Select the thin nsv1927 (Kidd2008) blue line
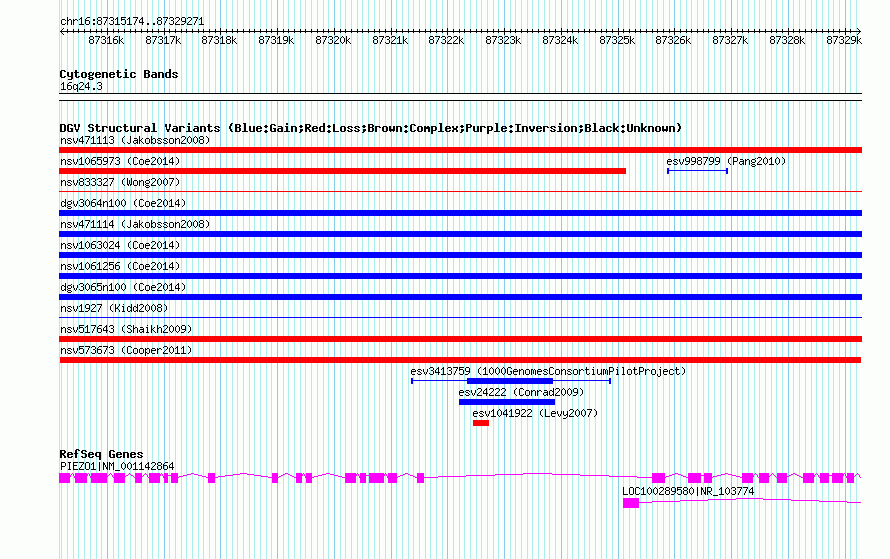890x559 pixels. click(460, 318)
